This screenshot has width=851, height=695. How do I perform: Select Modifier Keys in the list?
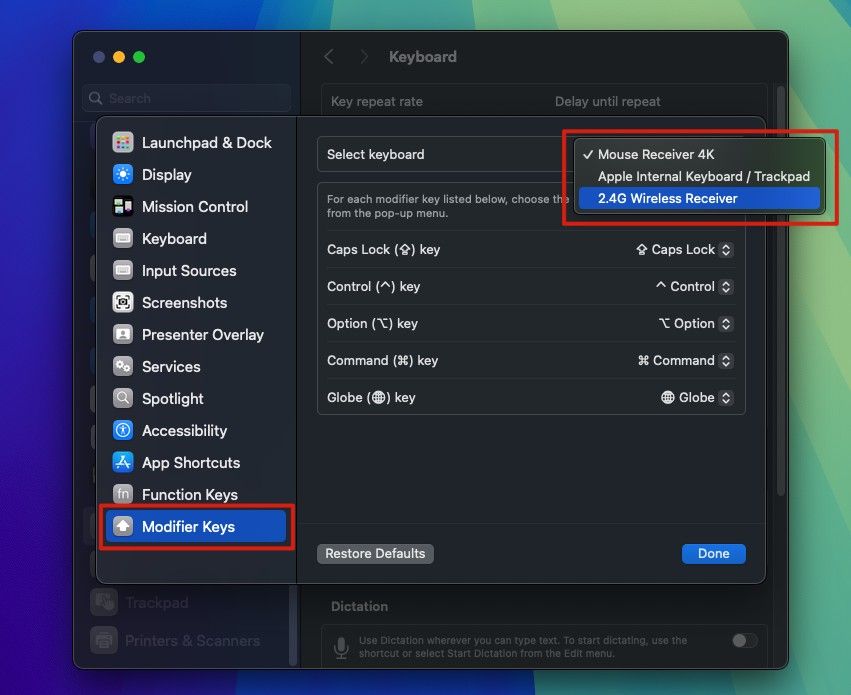tap(196, 526)
